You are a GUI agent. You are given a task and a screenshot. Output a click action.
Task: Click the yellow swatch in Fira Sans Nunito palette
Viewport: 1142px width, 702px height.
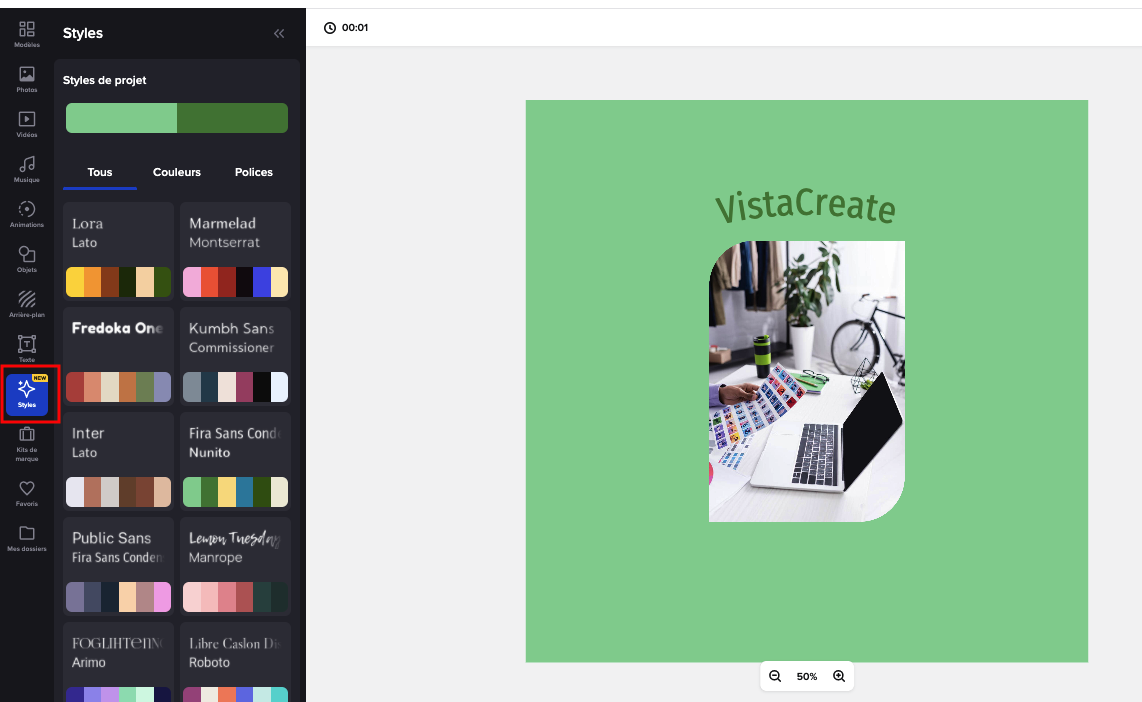227,492
